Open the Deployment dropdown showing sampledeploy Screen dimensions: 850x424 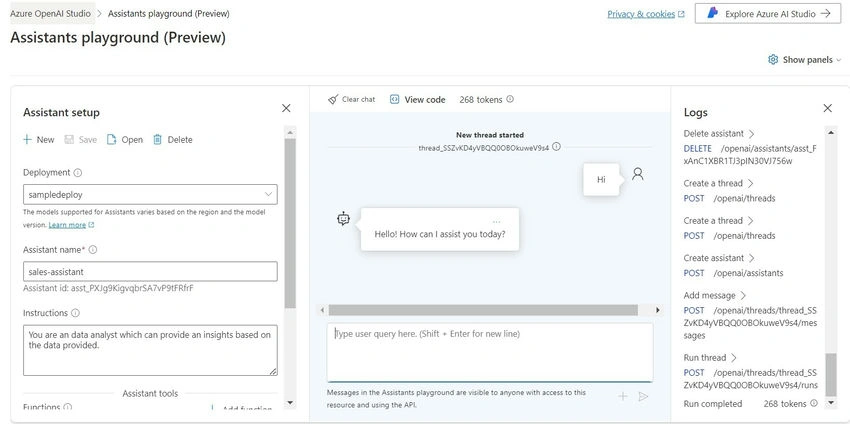[x=150, y=194]
